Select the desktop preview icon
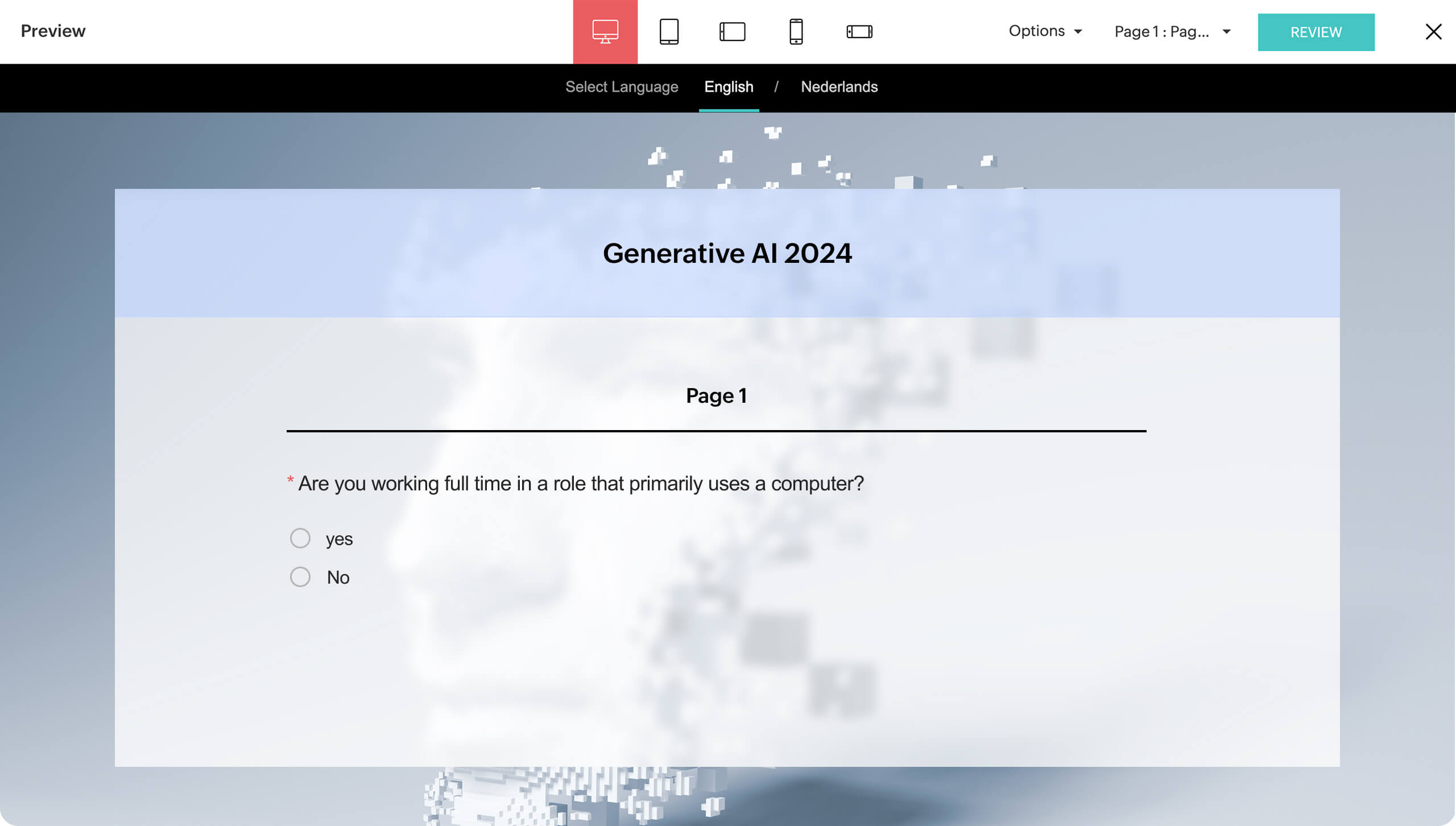 tap(605, 31)
